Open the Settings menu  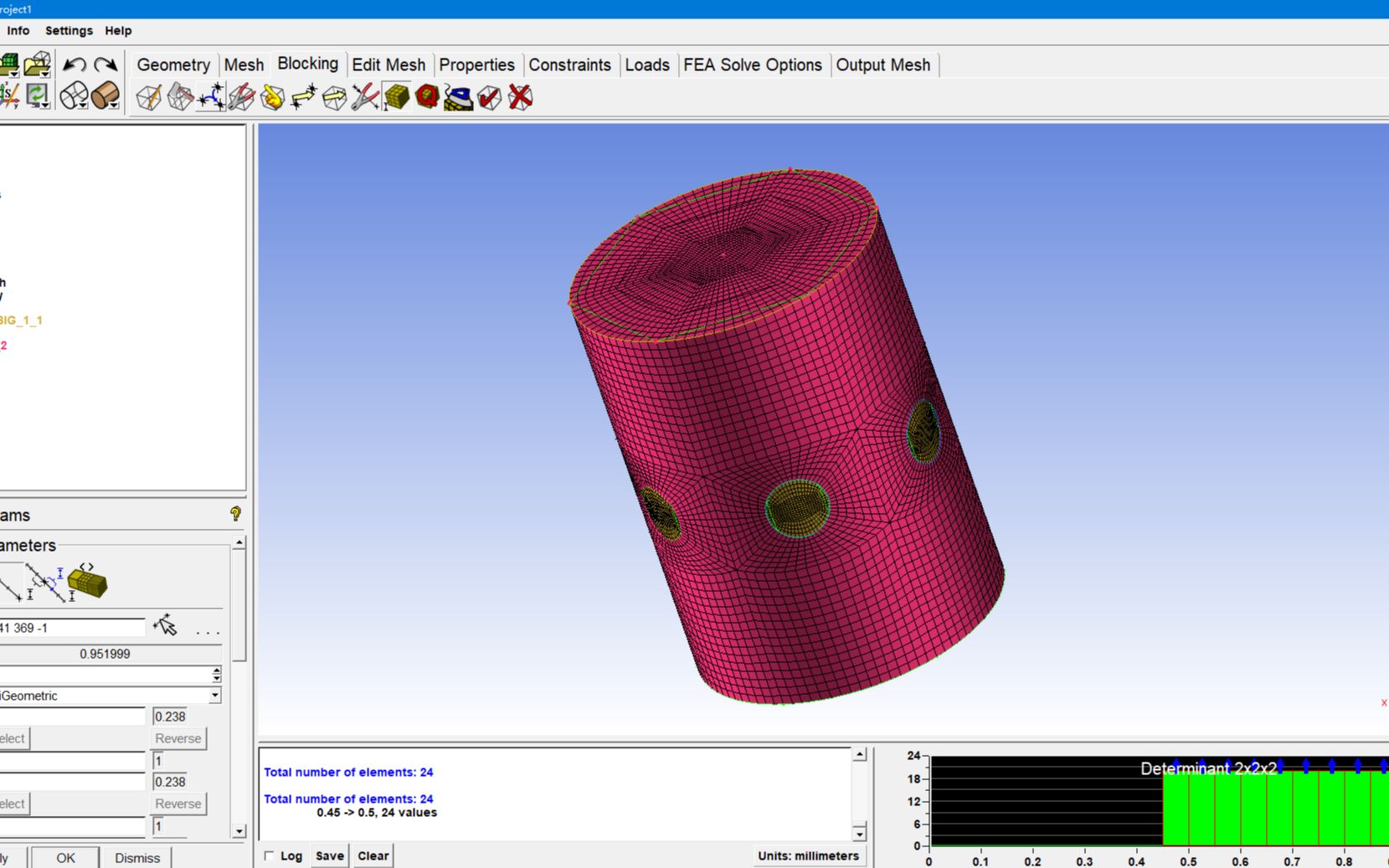tap(69, 30)
